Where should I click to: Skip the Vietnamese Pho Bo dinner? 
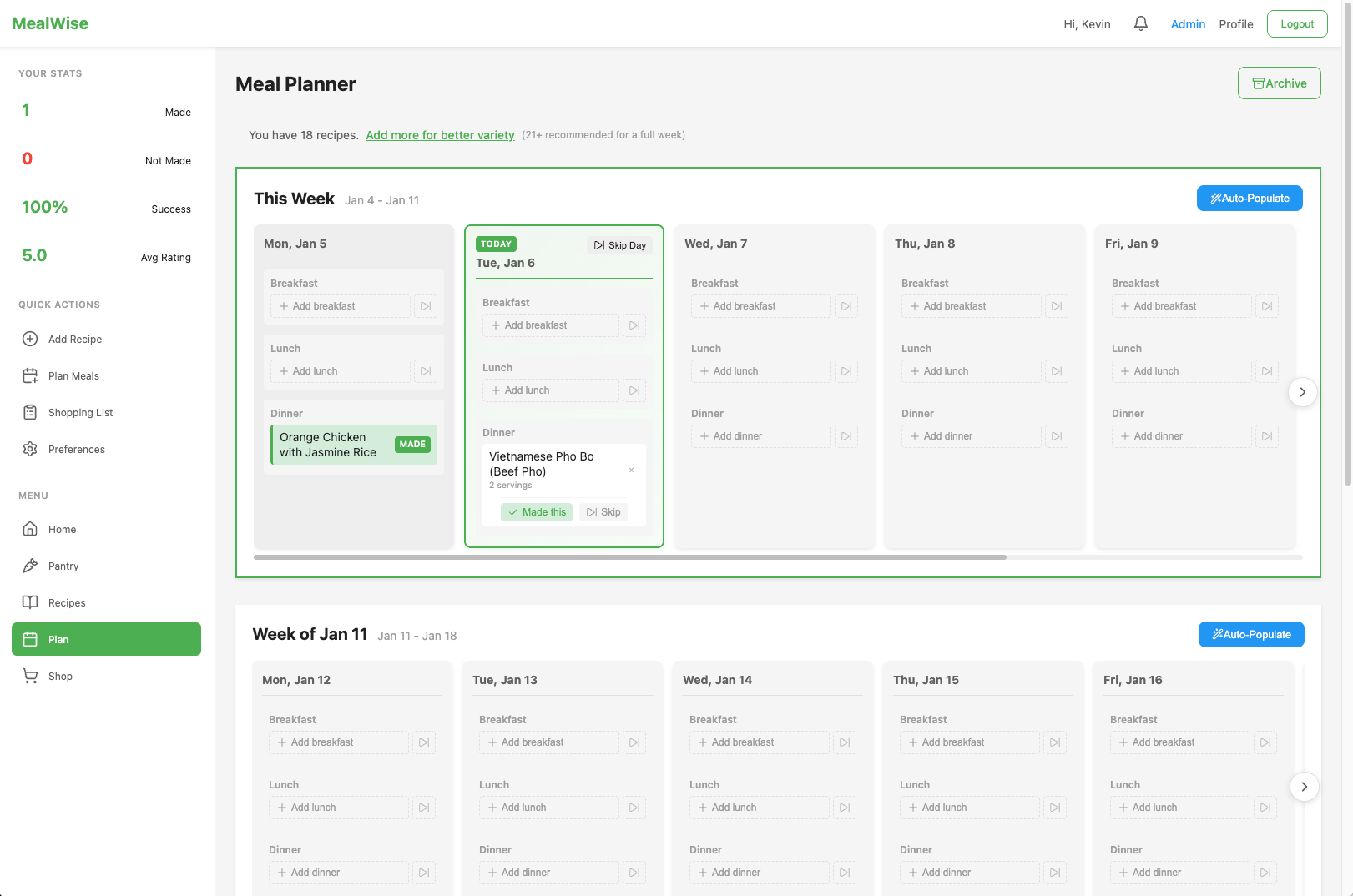(x=603, y=512)
